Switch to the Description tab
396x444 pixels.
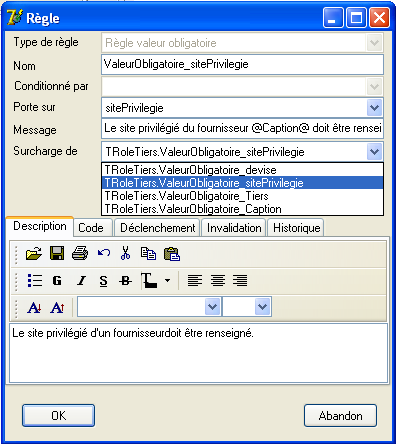click(40, 226)
